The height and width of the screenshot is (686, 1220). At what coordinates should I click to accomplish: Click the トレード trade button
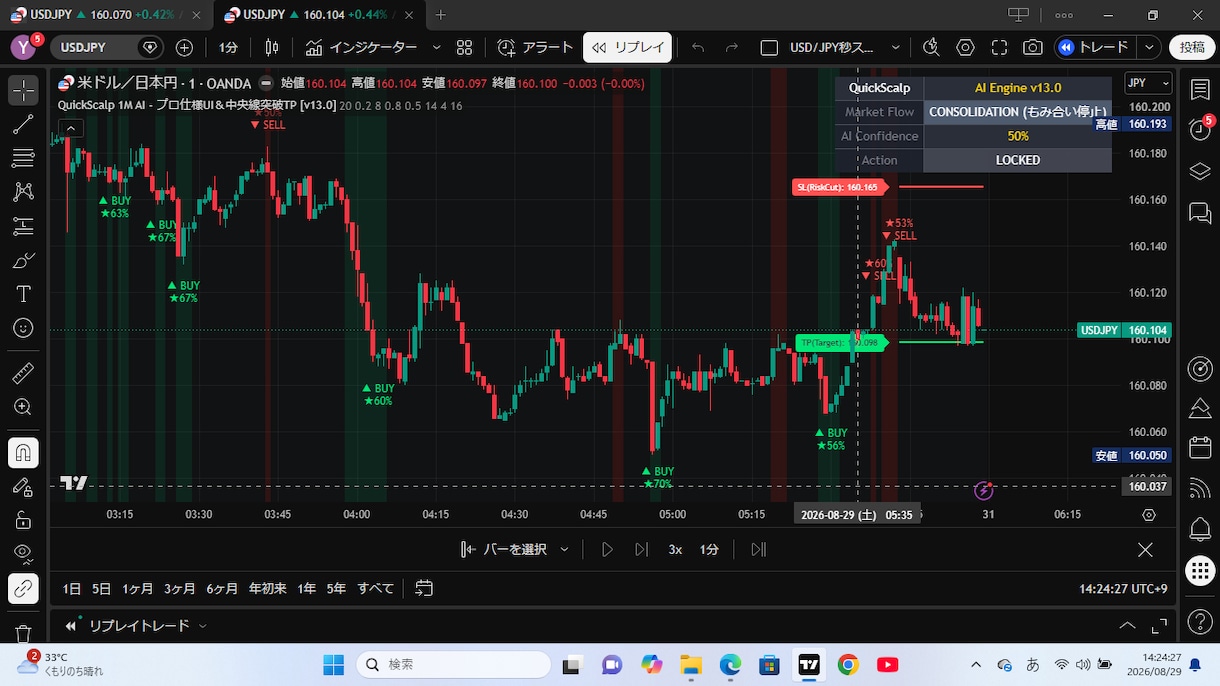1094,47
